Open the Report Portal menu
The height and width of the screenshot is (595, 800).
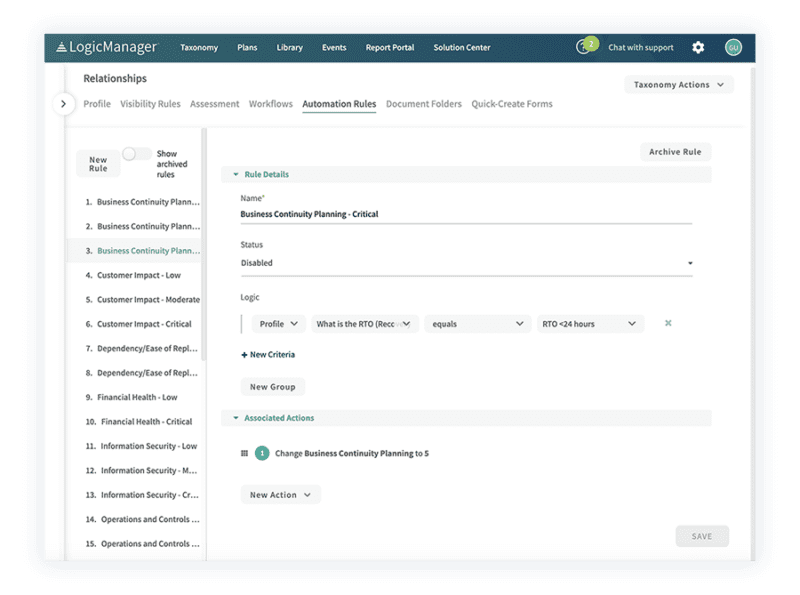(389, 47)
